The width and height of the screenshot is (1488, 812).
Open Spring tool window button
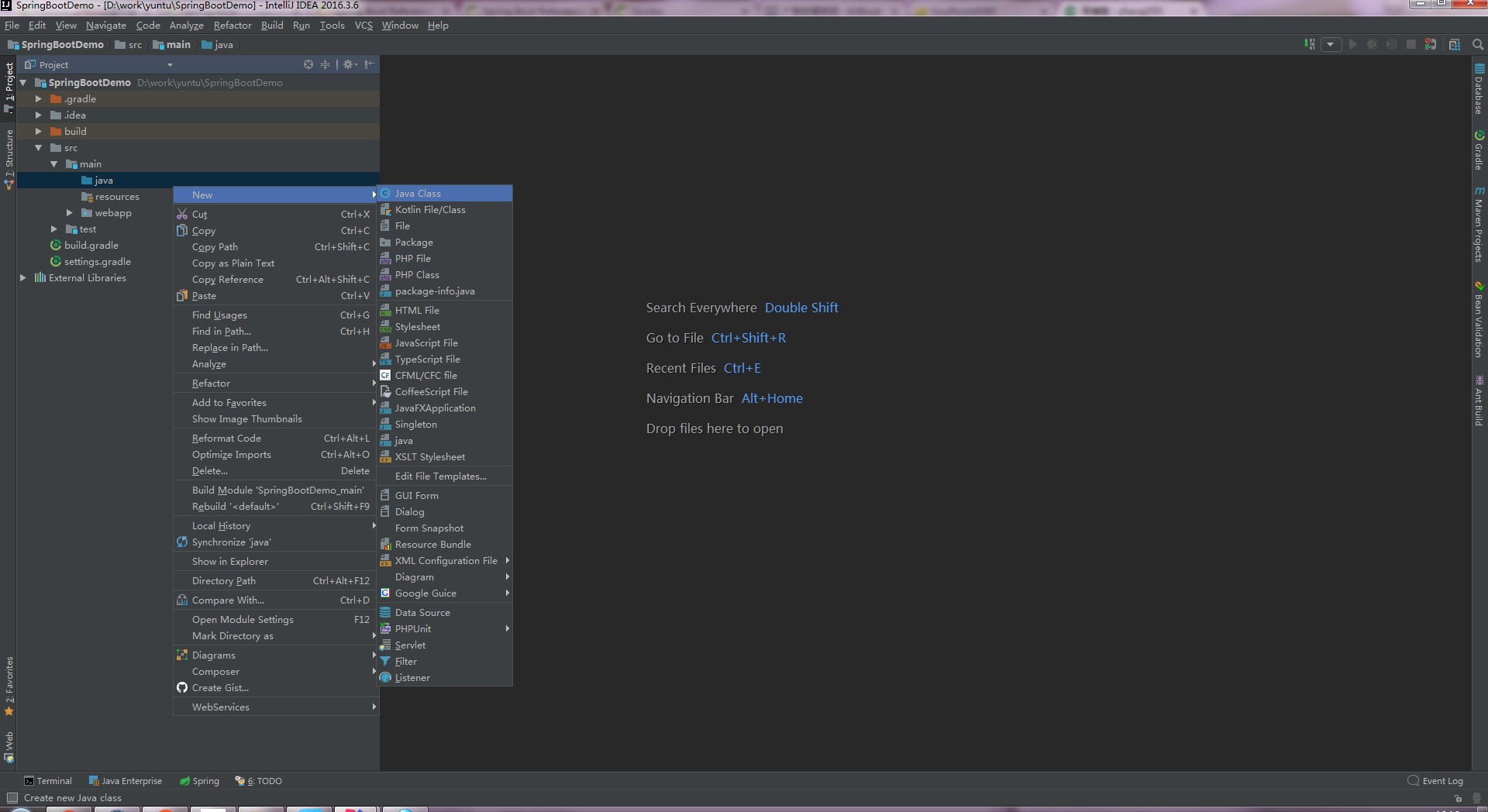pos(199,780)
